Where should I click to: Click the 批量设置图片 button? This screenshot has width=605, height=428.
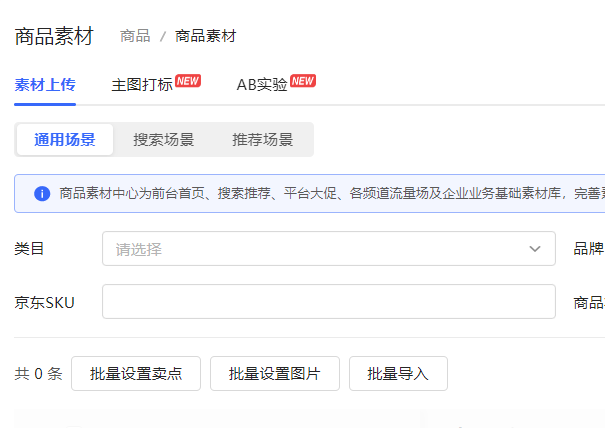(275, 374)
